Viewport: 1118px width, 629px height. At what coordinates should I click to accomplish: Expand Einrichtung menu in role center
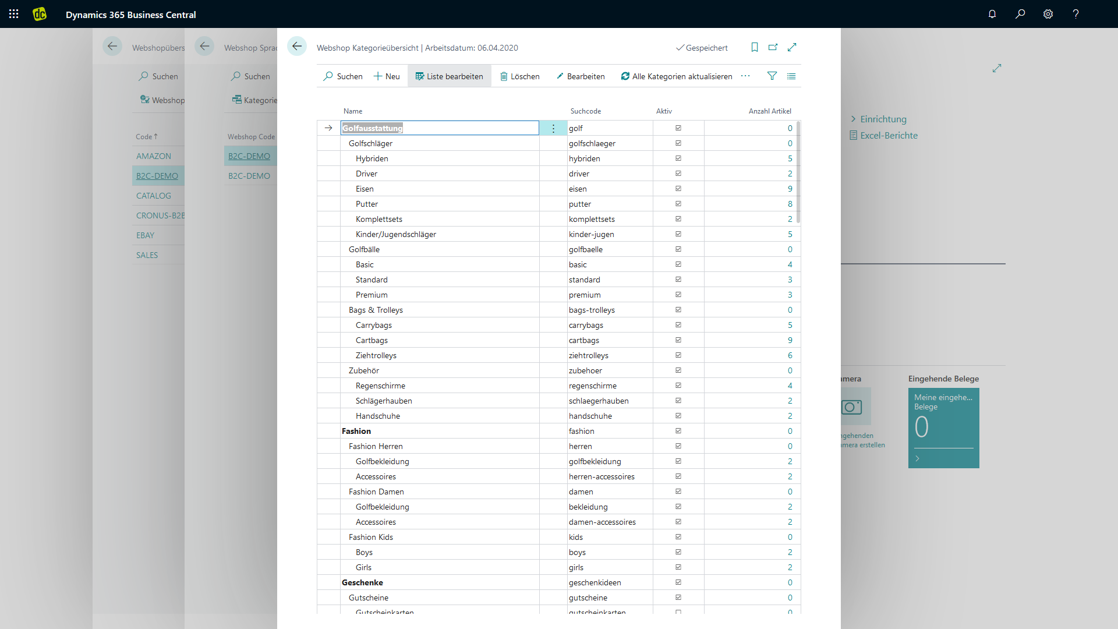click(878, 119)
